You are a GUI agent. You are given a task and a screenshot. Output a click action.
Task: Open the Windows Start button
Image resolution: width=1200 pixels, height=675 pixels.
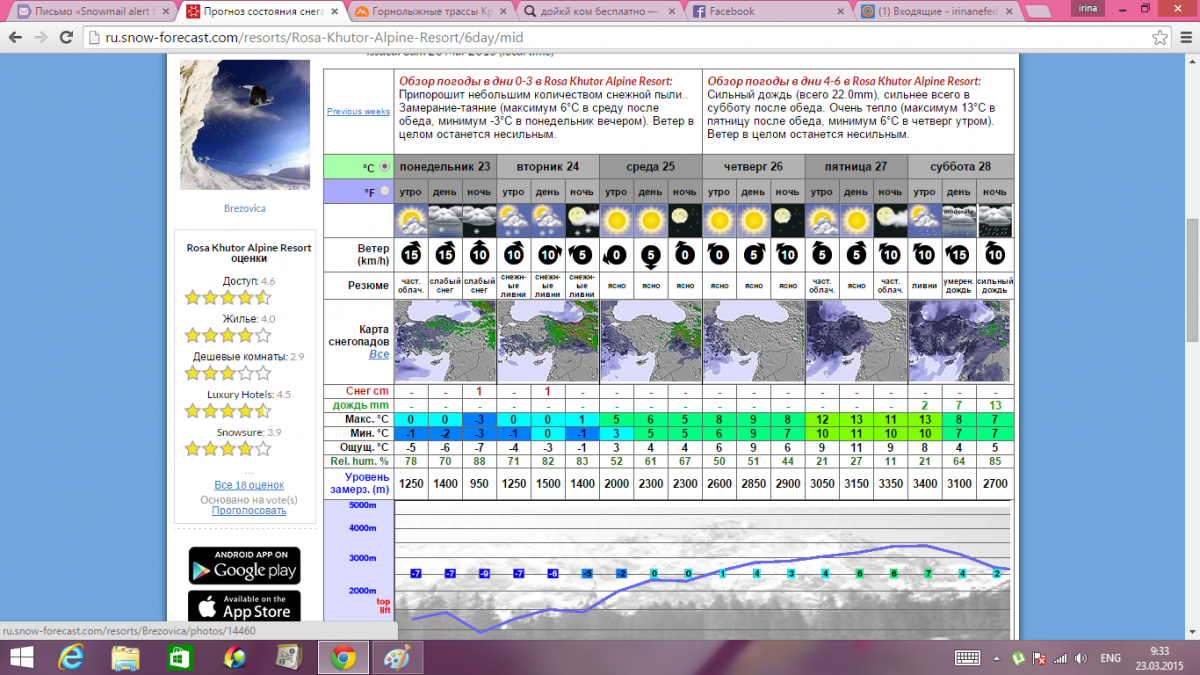pyautogui.click(x=20, y=657)
